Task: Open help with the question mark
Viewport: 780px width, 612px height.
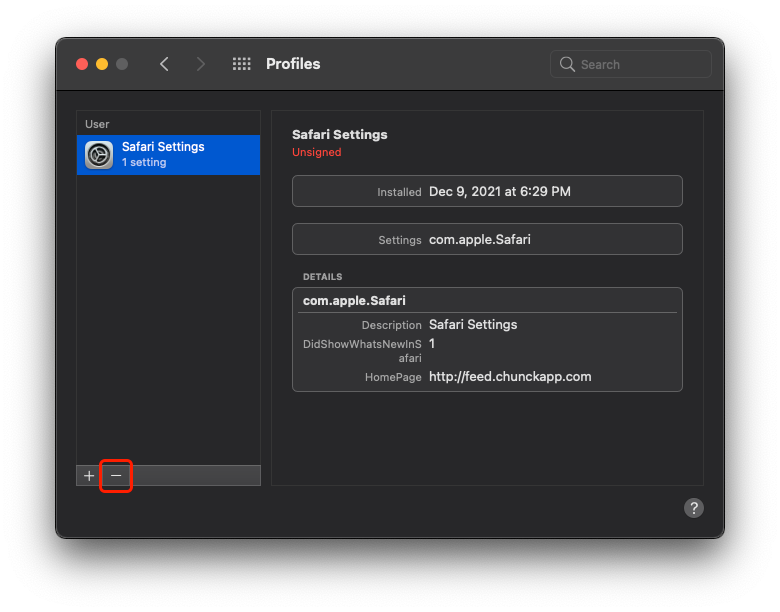Action: click(693, 508)
